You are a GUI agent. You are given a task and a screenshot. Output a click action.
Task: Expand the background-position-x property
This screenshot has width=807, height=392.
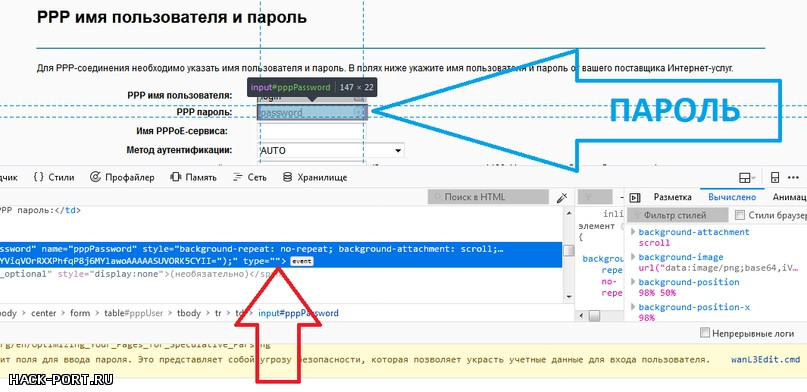pos(633,308)
